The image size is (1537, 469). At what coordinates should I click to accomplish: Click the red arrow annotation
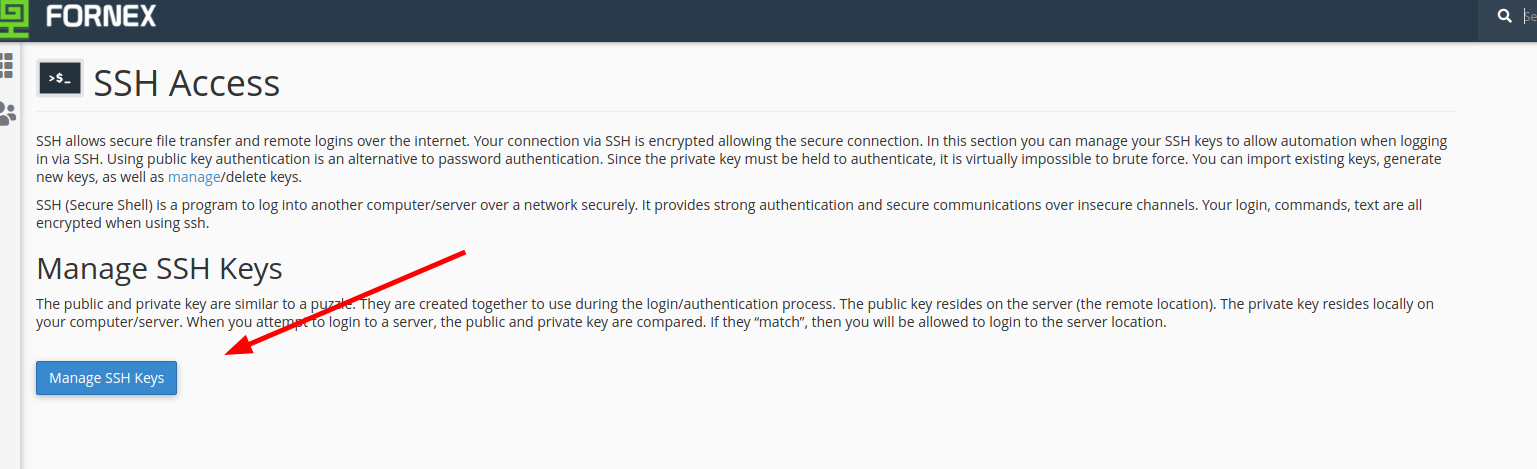[x=346, y=301]
